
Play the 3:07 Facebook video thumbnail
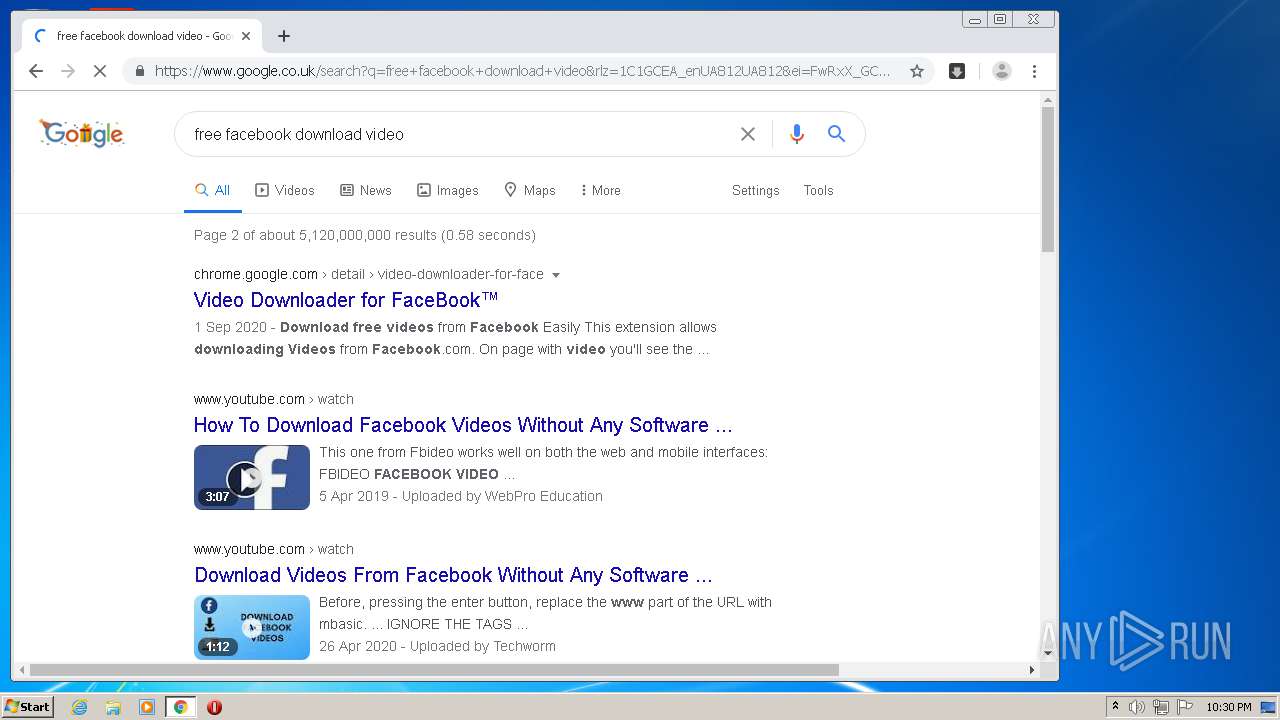point(252,477)
